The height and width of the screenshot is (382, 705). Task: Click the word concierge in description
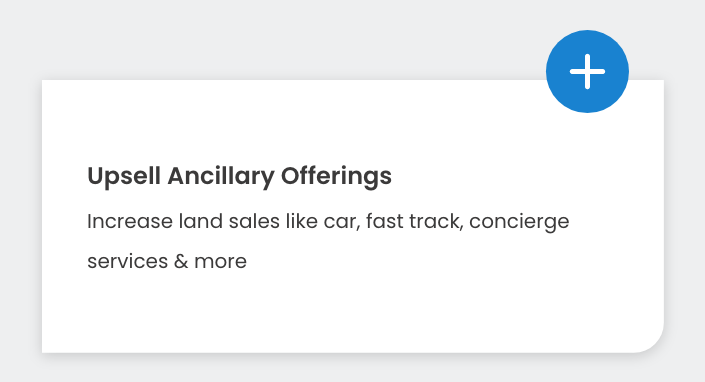coord(519,222)
